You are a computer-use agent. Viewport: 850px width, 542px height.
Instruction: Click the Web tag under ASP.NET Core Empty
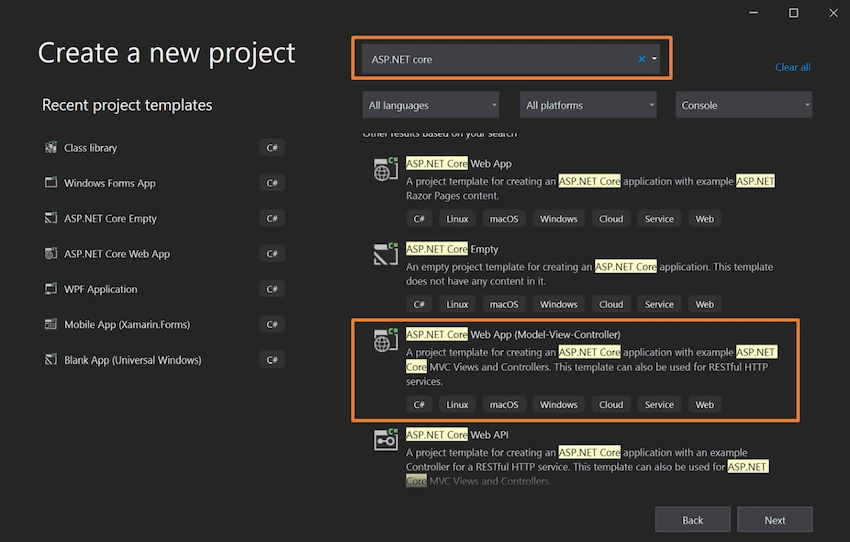(705, 304)
